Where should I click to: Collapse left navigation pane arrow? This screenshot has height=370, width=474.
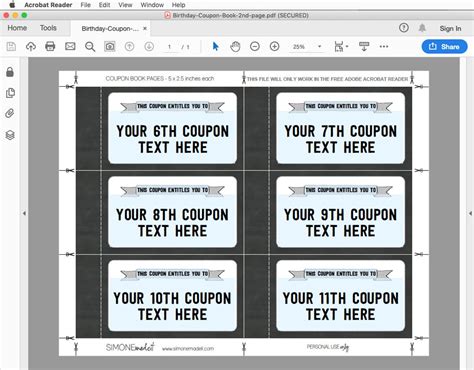24,213
